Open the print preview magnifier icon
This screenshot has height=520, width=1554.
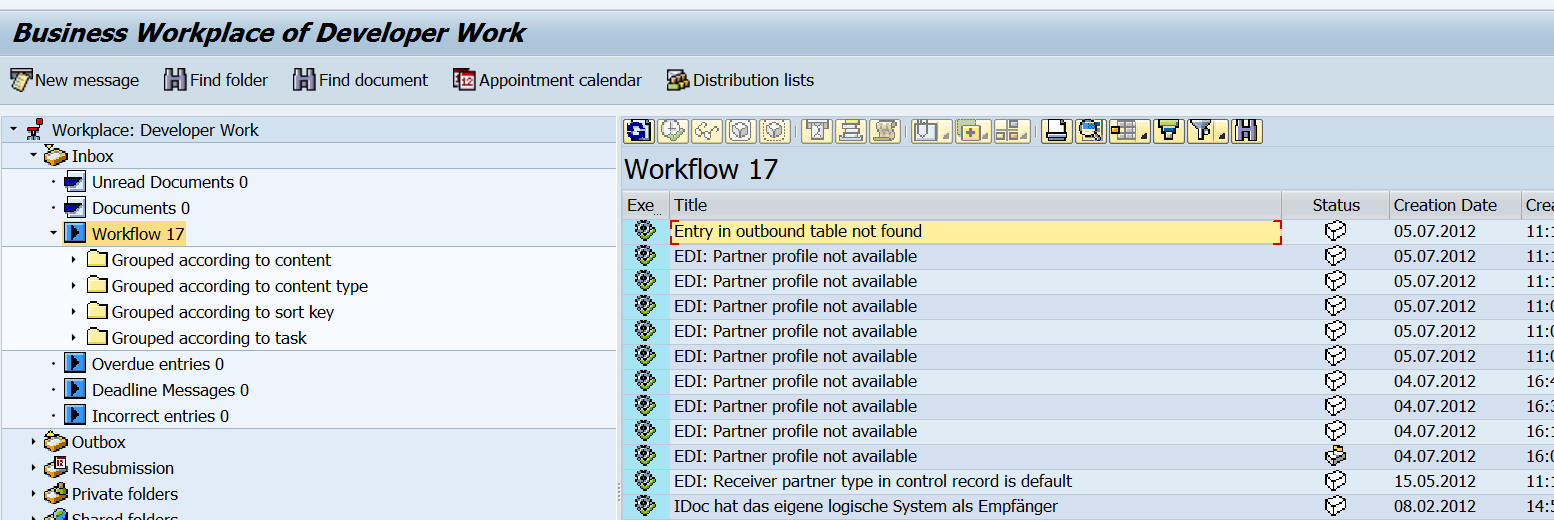tap(1090, 131)
